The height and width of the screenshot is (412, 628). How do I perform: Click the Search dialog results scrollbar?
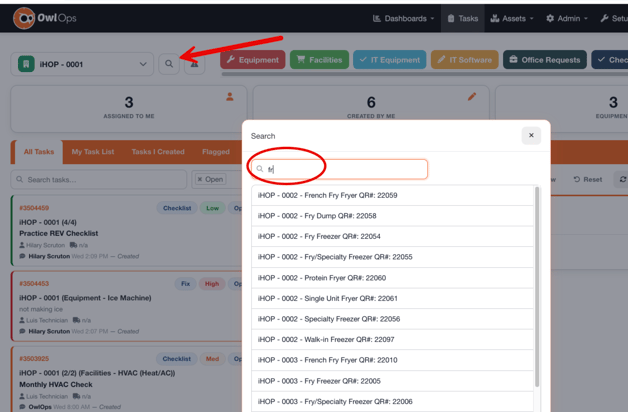[x=537, y=287]
